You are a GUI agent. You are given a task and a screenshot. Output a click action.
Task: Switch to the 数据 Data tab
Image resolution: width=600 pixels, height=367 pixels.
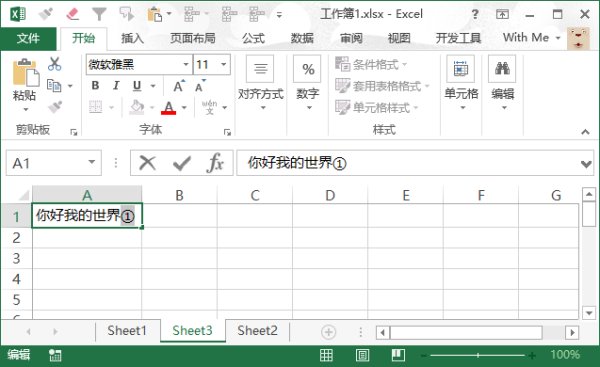pyautogui.click(x=302, y=38)
